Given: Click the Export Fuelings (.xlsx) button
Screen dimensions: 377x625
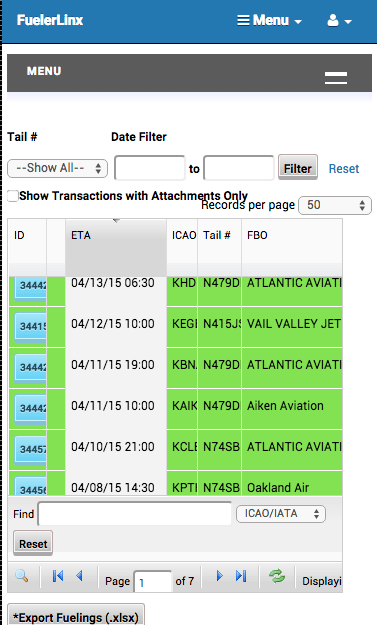Looking at the screenshot, I should (x=76, y=615).
